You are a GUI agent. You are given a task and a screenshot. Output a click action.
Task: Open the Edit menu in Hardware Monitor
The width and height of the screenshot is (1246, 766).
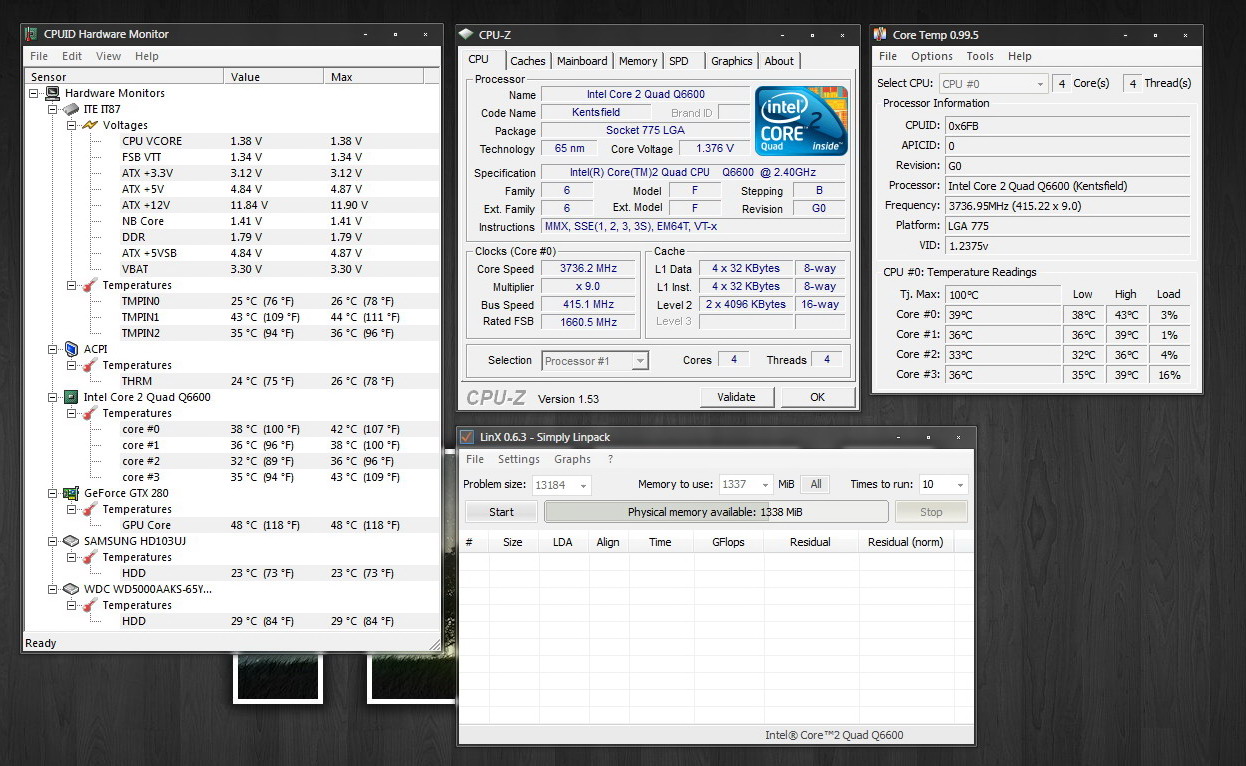pos(72,57)
